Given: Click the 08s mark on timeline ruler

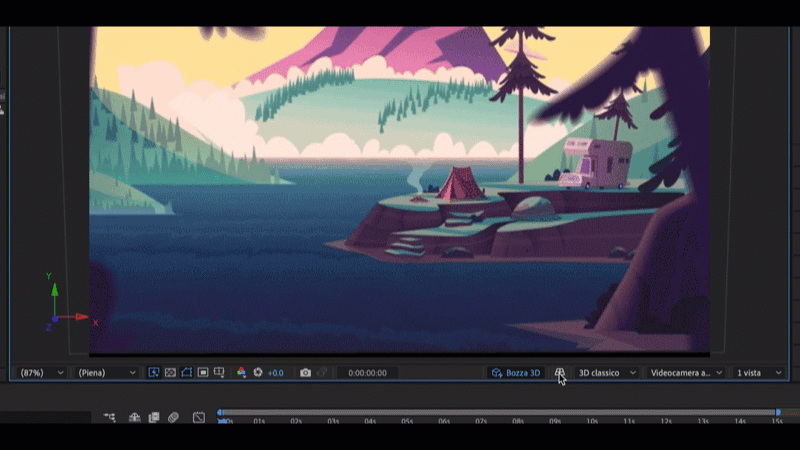Looking at the screenshot, I should pyautogui.click(x=518, y=422).
